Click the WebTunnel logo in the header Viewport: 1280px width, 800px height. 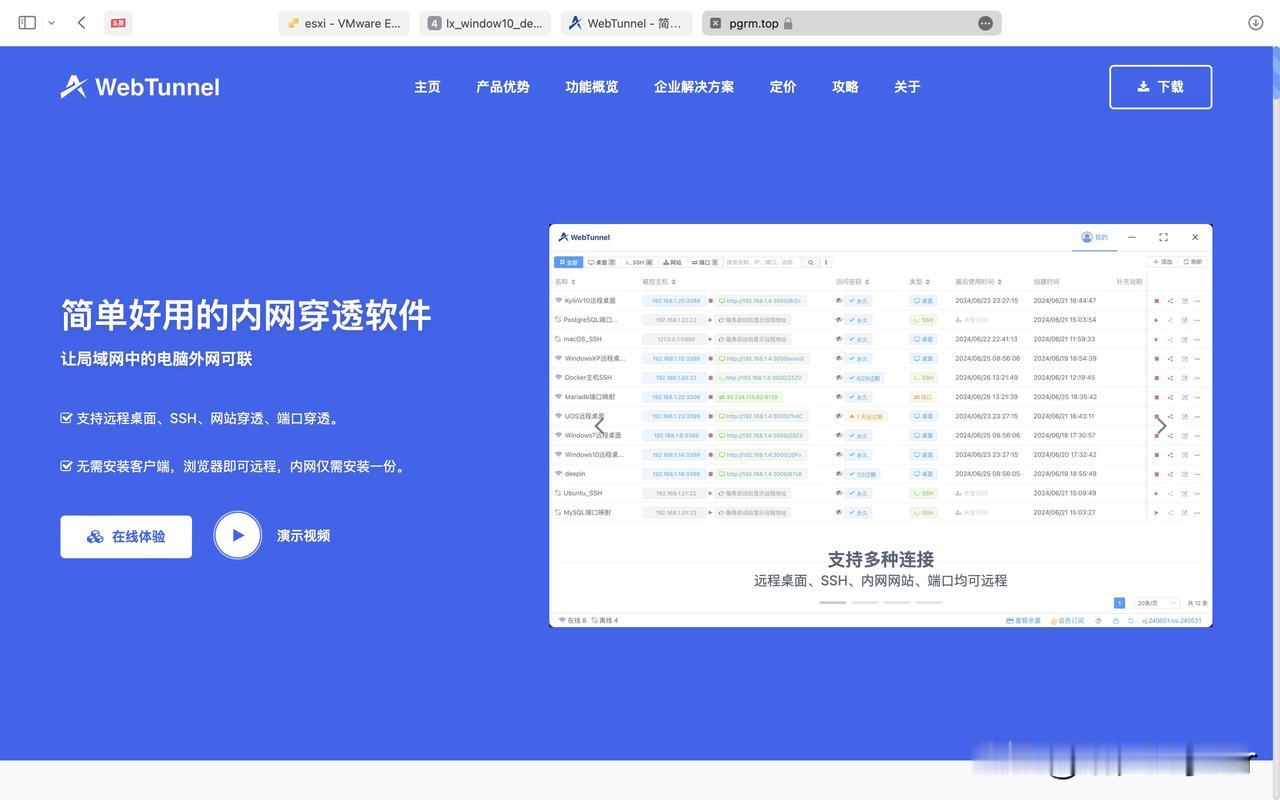tap(140, 87)
